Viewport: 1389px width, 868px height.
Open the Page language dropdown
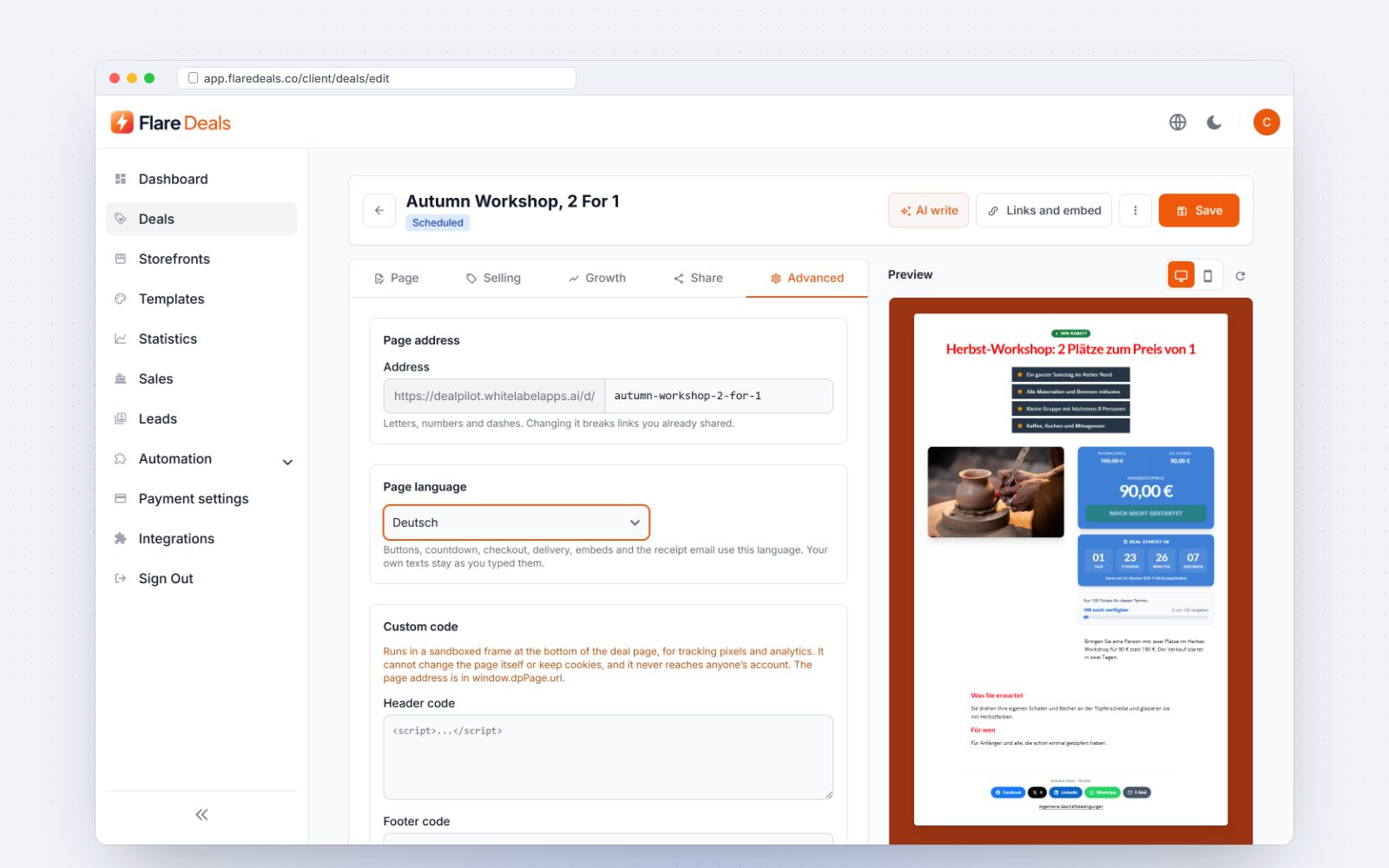517,523
